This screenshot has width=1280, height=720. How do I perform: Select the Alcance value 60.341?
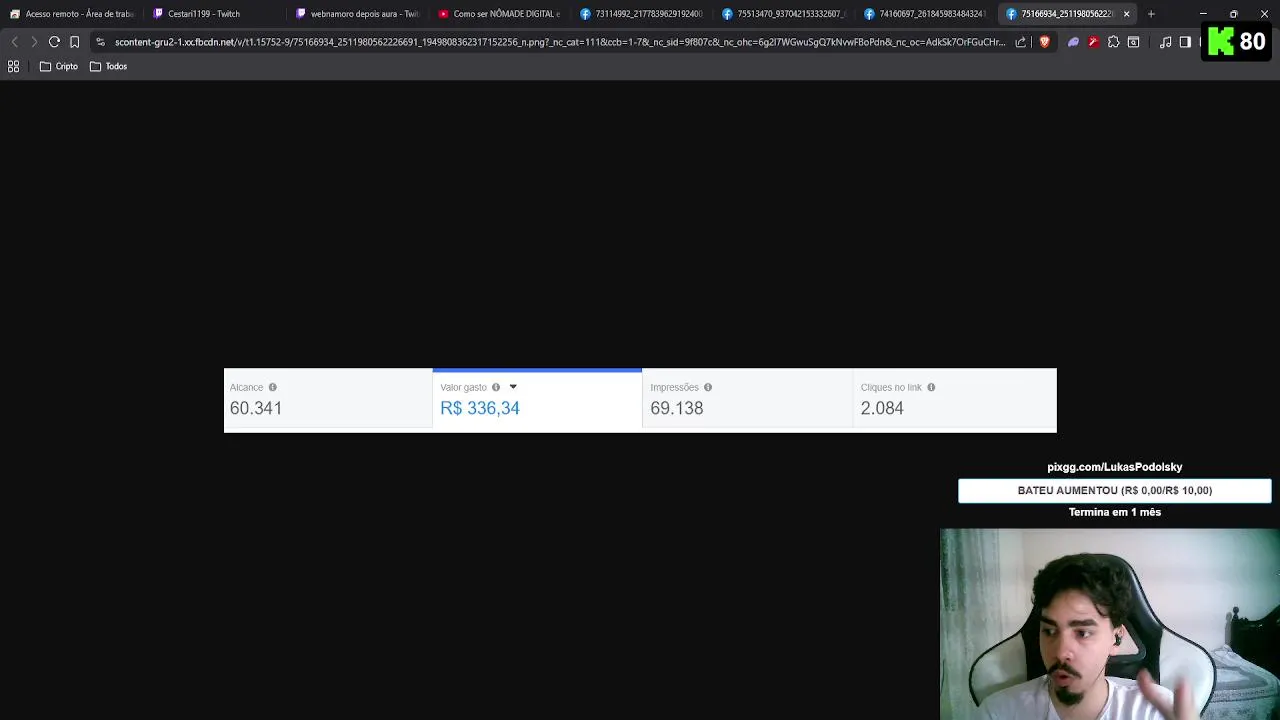point(256,408)
